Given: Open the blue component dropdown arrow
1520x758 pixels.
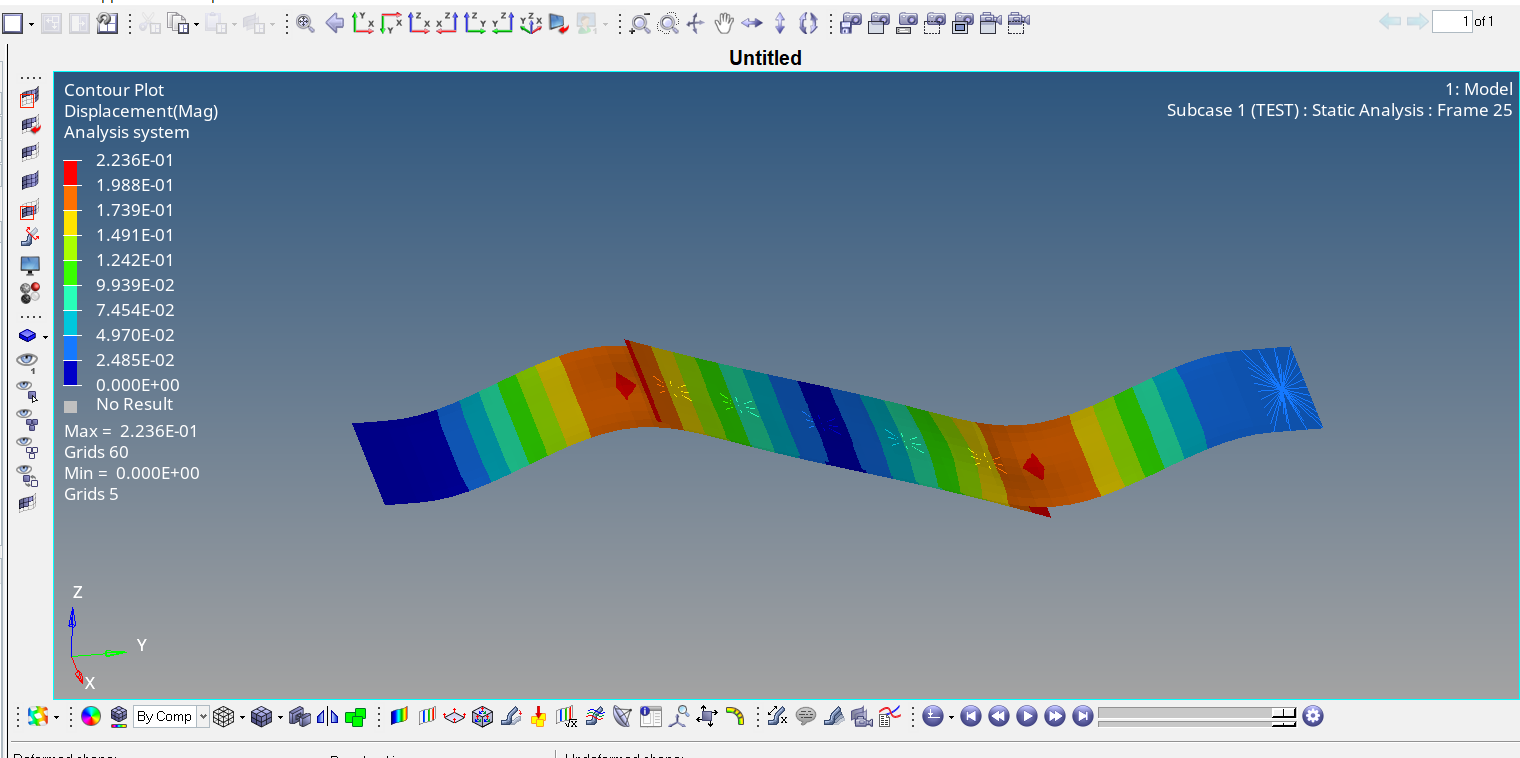Looking at the screenshot, I should (45, 337).
